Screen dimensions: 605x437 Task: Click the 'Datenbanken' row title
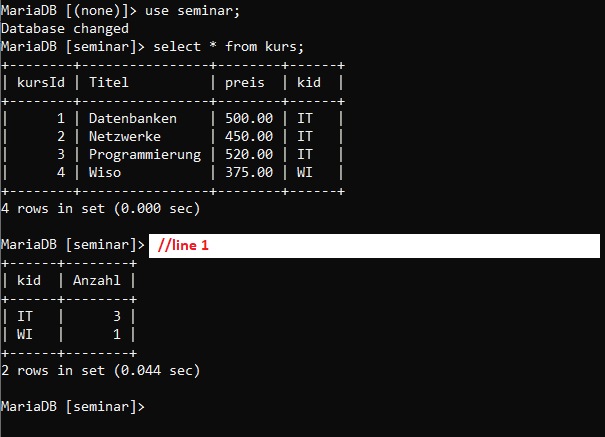[133, 118]
